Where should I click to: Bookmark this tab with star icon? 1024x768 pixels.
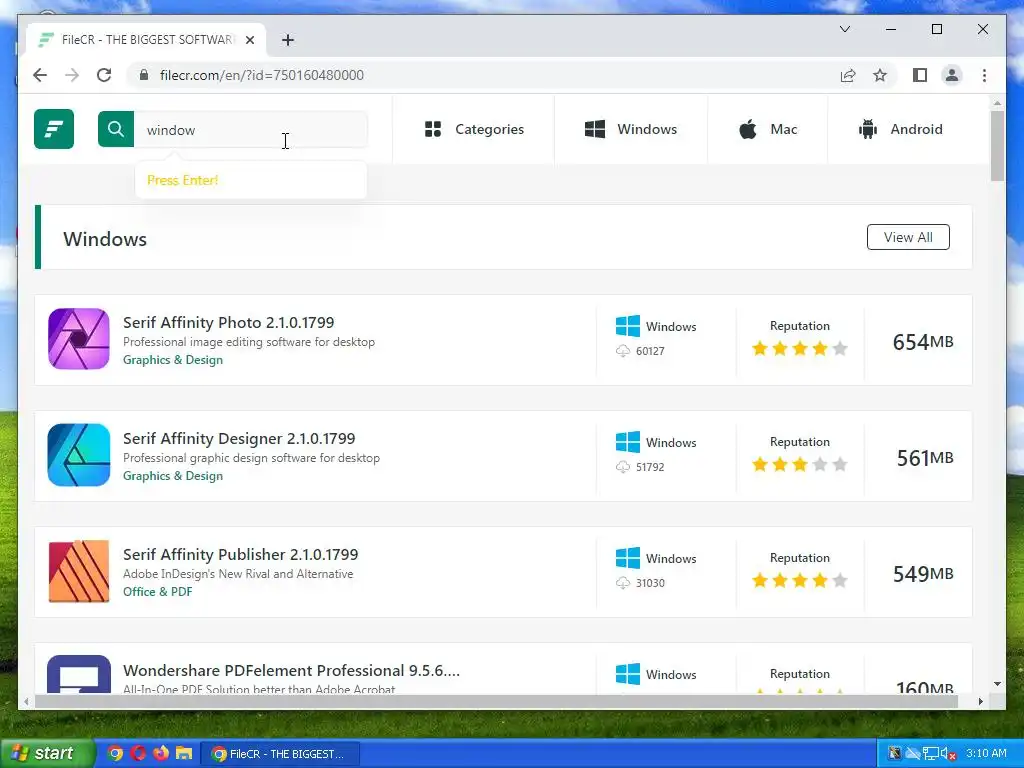pyautogui.click(x=880, y=75)
